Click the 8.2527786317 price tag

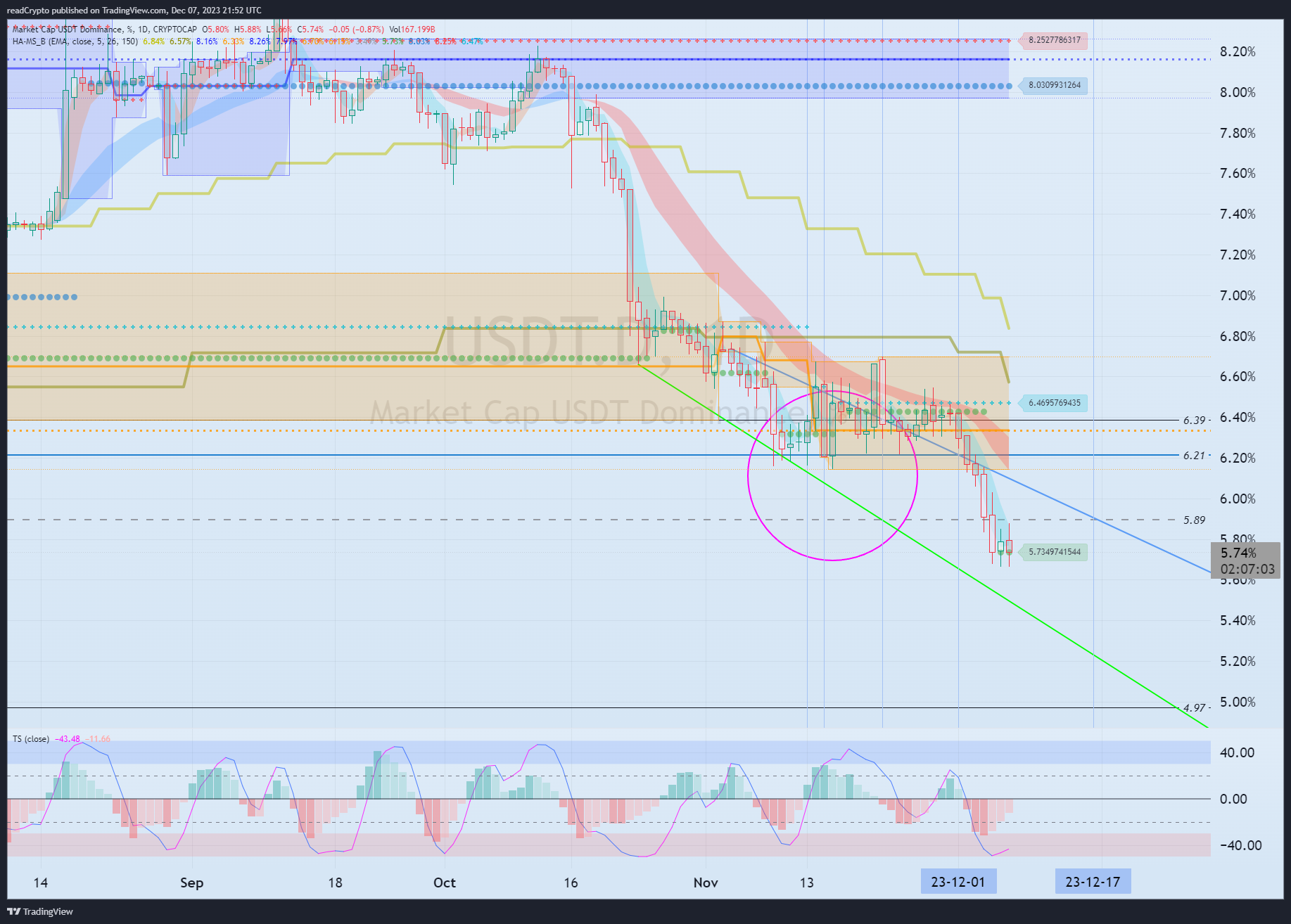tap(1054, 40)
